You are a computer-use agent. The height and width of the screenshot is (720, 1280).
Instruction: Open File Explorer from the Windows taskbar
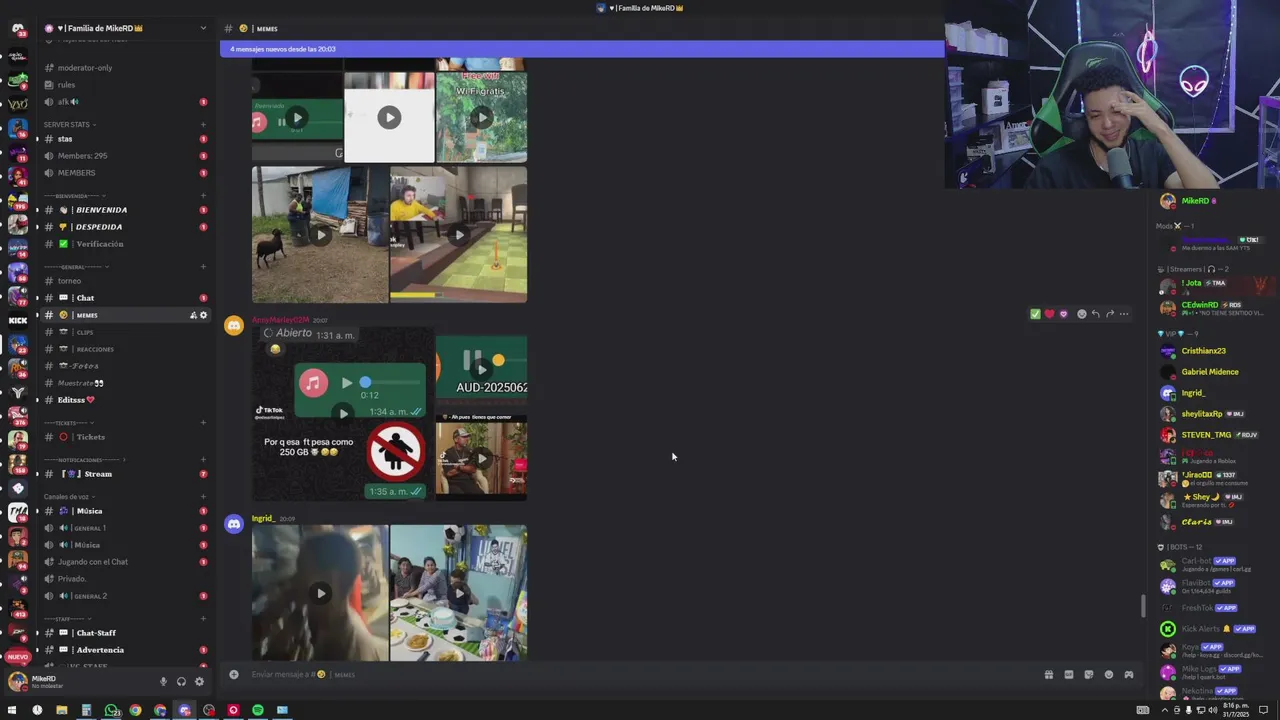coord(62,710)
